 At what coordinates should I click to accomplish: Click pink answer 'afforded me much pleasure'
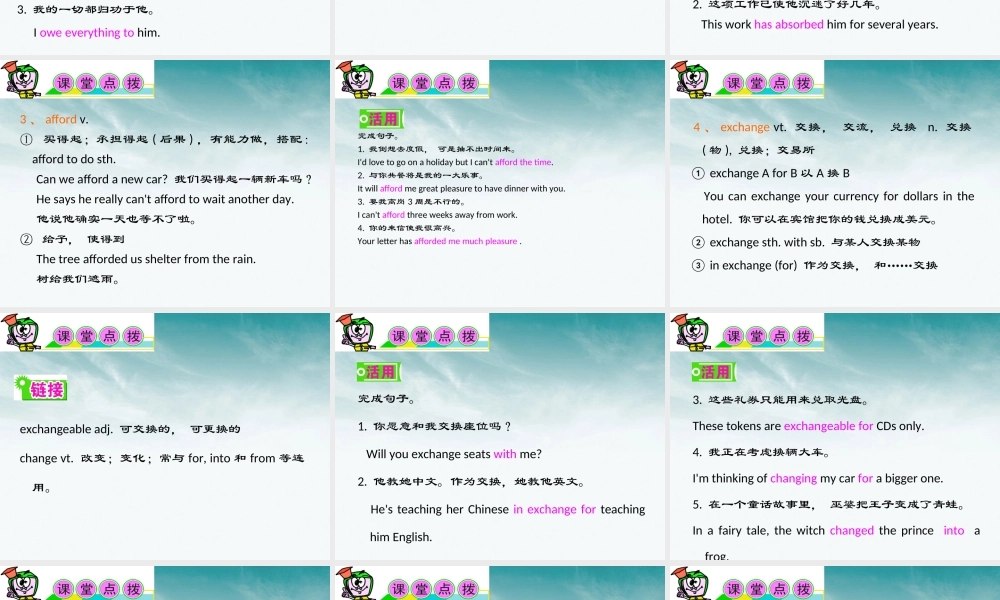(466, 241)
